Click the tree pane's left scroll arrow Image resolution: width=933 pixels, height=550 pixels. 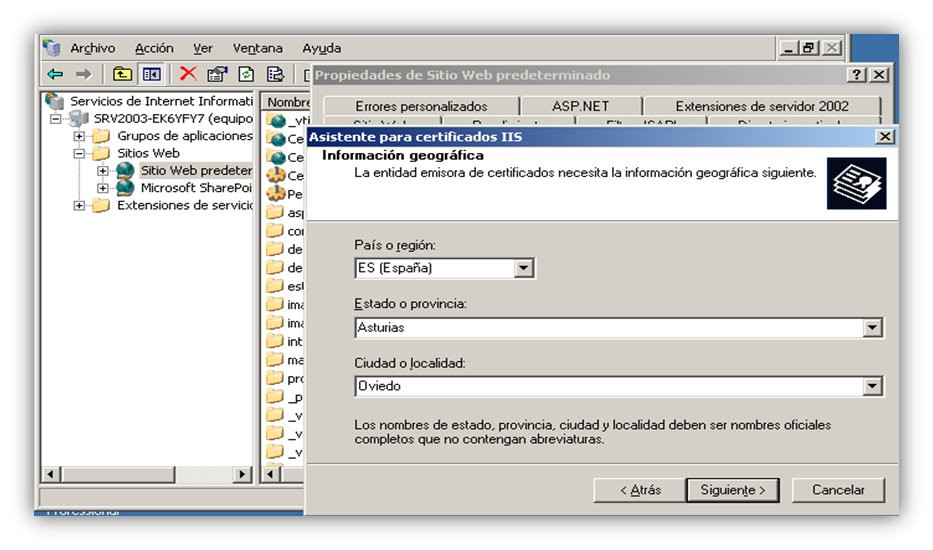point(50,474)
